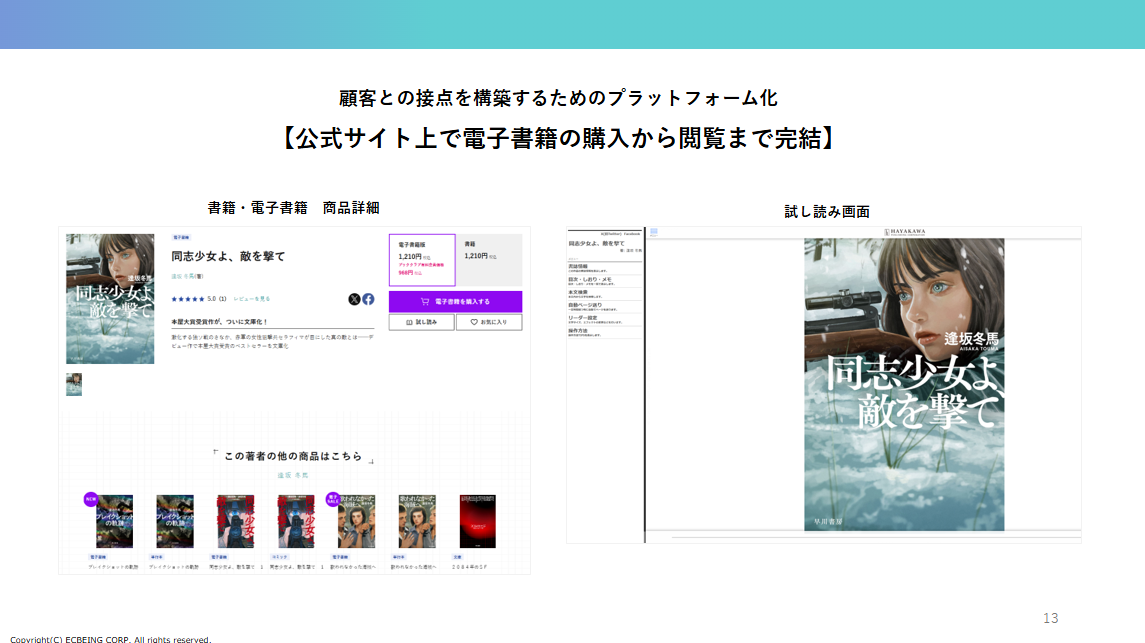Click the reader menu grid icon
This screenshot has width=1145, height=643.
pyautogui.click(x=654, y=232)
